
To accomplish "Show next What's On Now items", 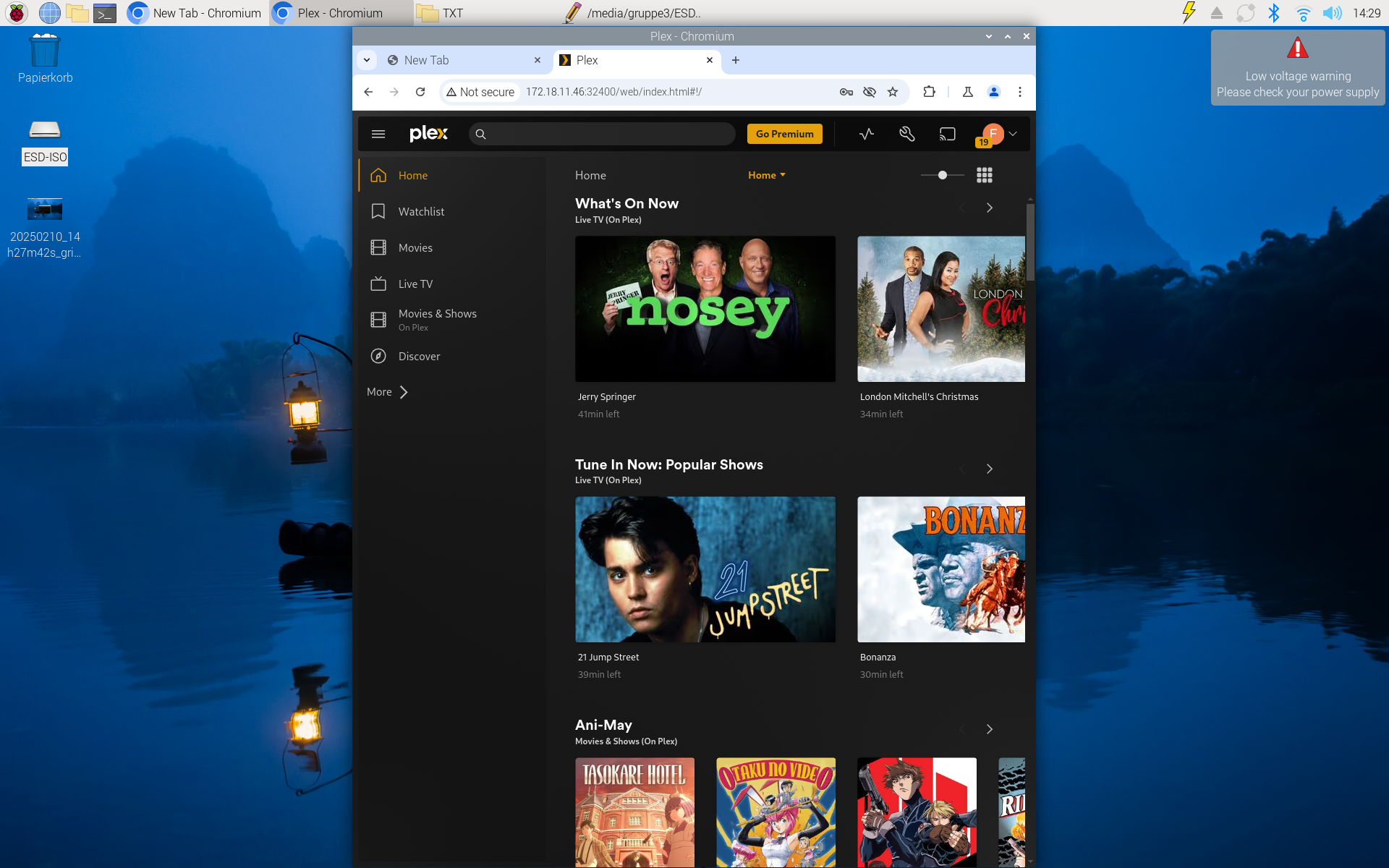I will coord(990,208).
